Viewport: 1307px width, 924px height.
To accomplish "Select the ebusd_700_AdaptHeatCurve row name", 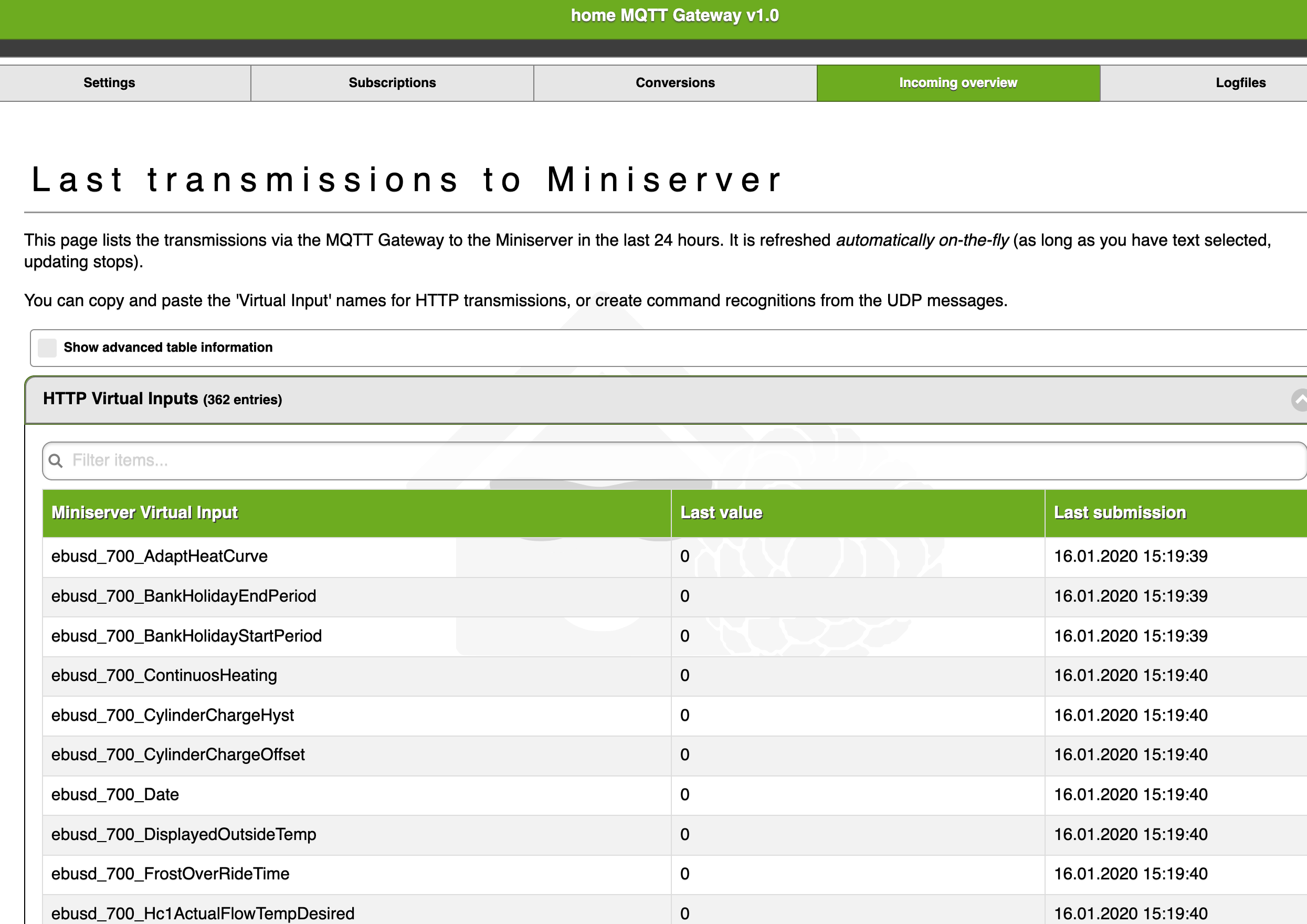I will (160, 556).
